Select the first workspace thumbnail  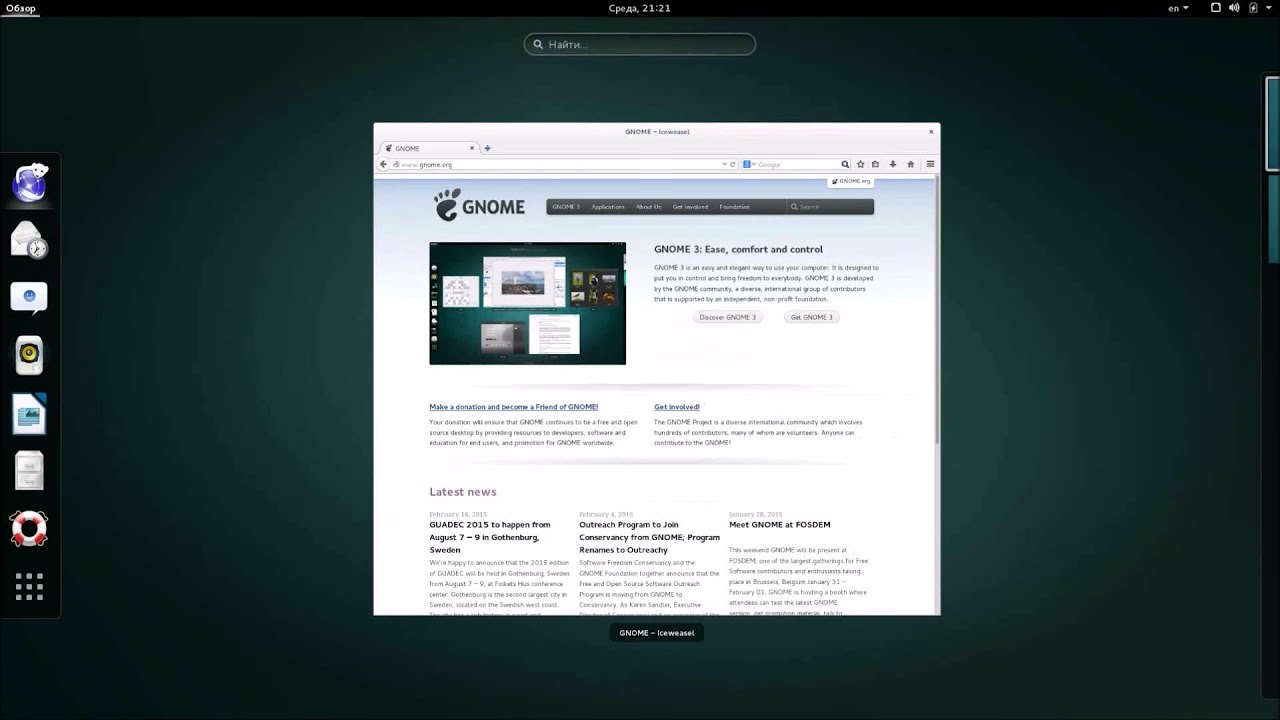click(1273, 122)
